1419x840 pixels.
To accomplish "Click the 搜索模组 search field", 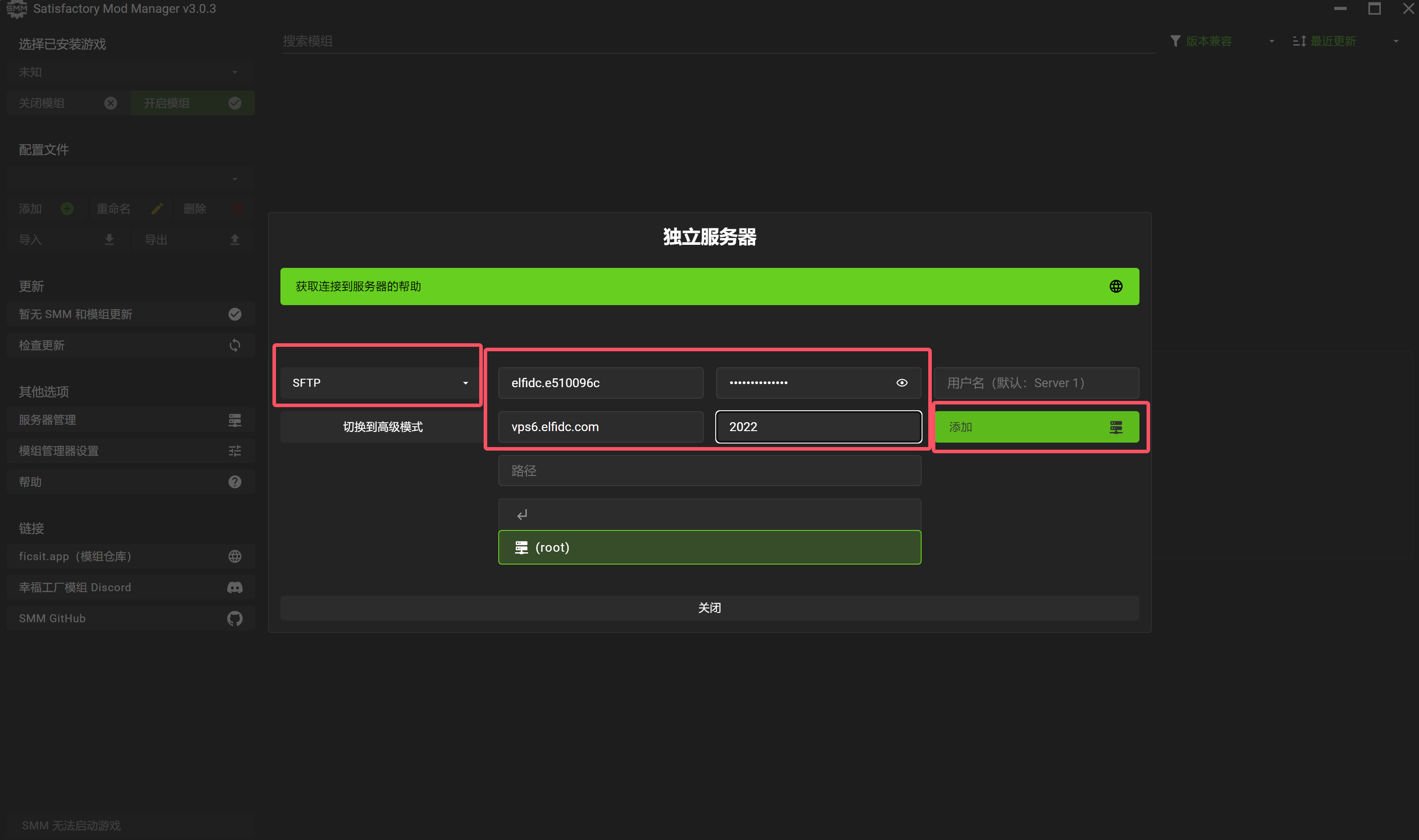I will (x=718, y=41).
